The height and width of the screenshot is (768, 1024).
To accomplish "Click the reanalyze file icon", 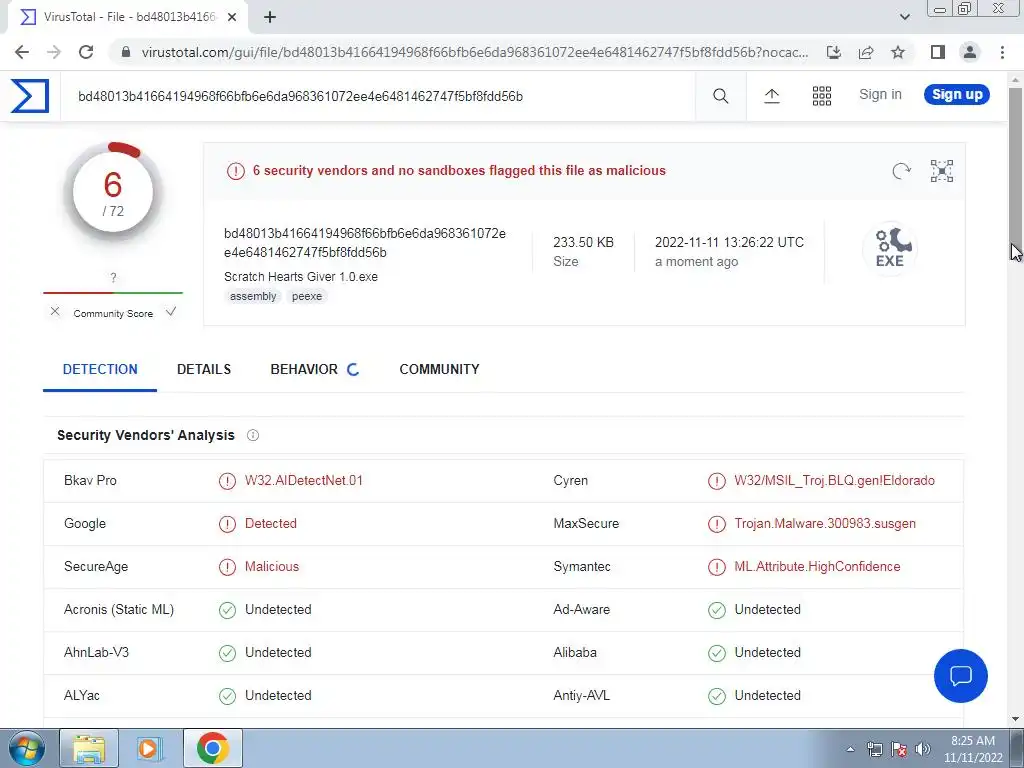I will click(x=901, y=170).
